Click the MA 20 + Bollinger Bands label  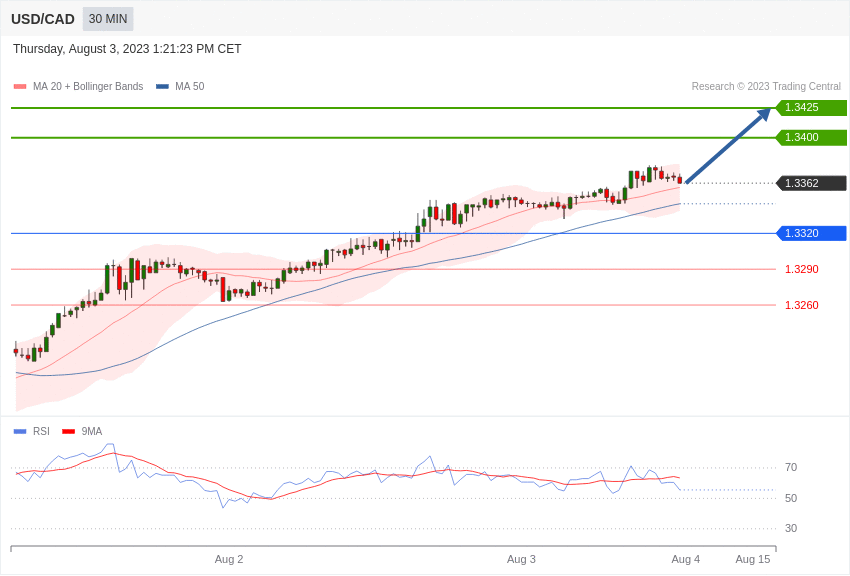(88, 87)
